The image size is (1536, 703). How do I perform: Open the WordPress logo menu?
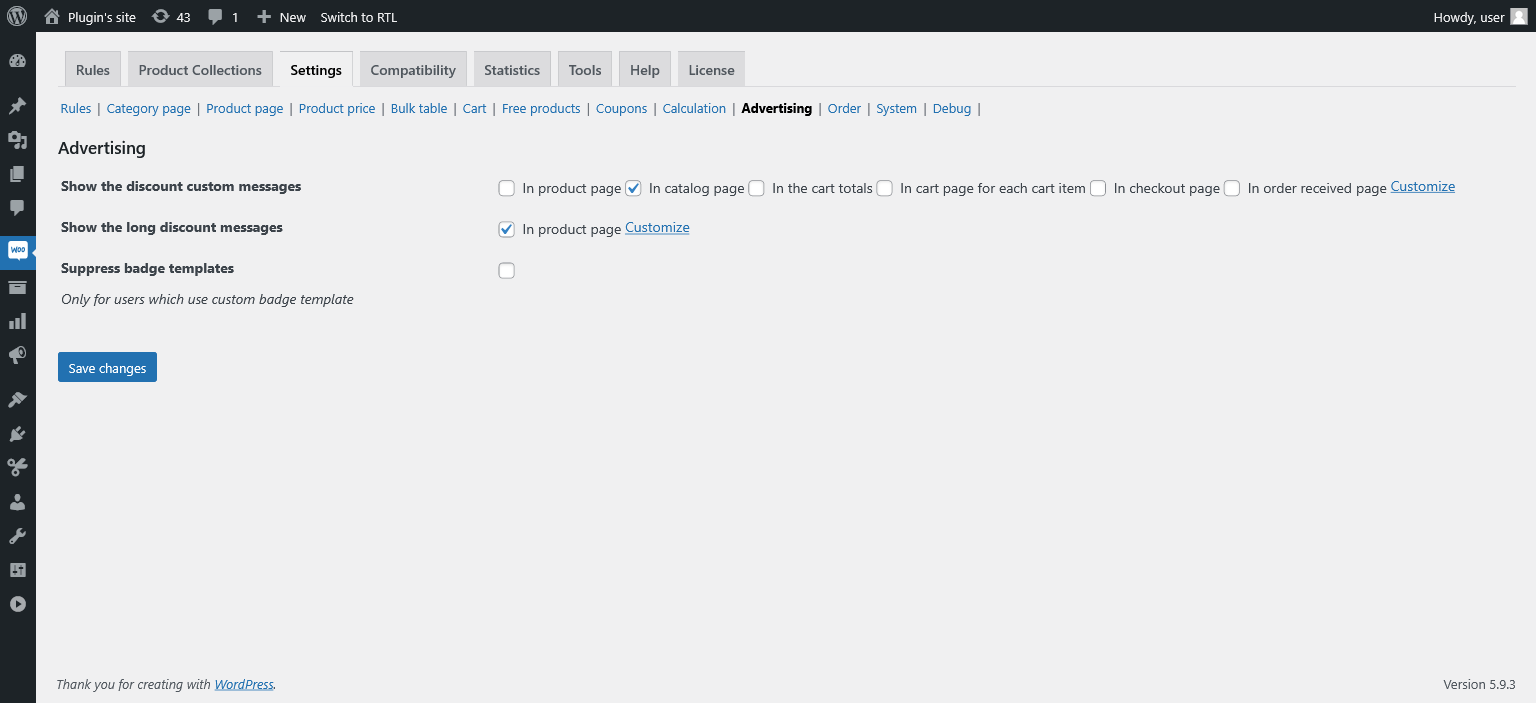[17, 16]
